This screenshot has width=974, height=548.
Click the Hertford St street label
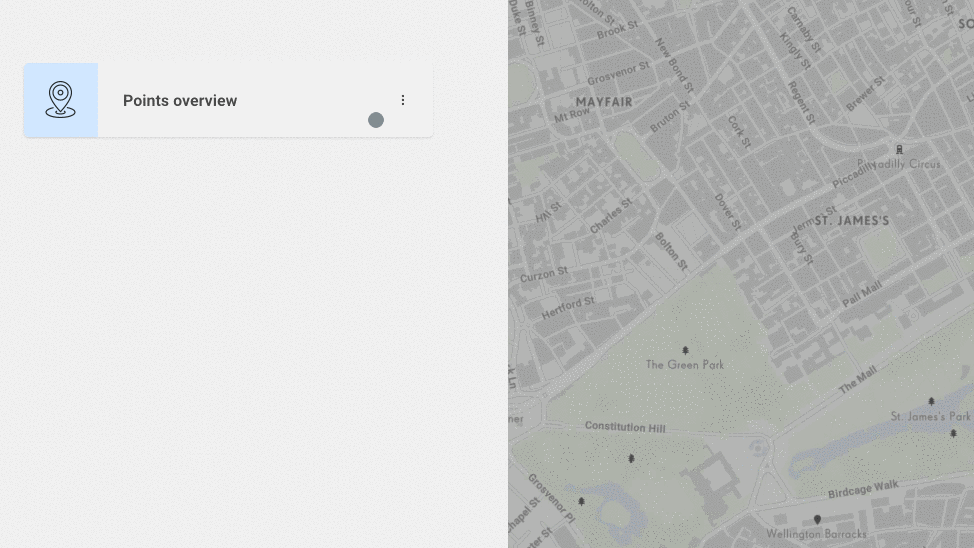pos(568,308)
